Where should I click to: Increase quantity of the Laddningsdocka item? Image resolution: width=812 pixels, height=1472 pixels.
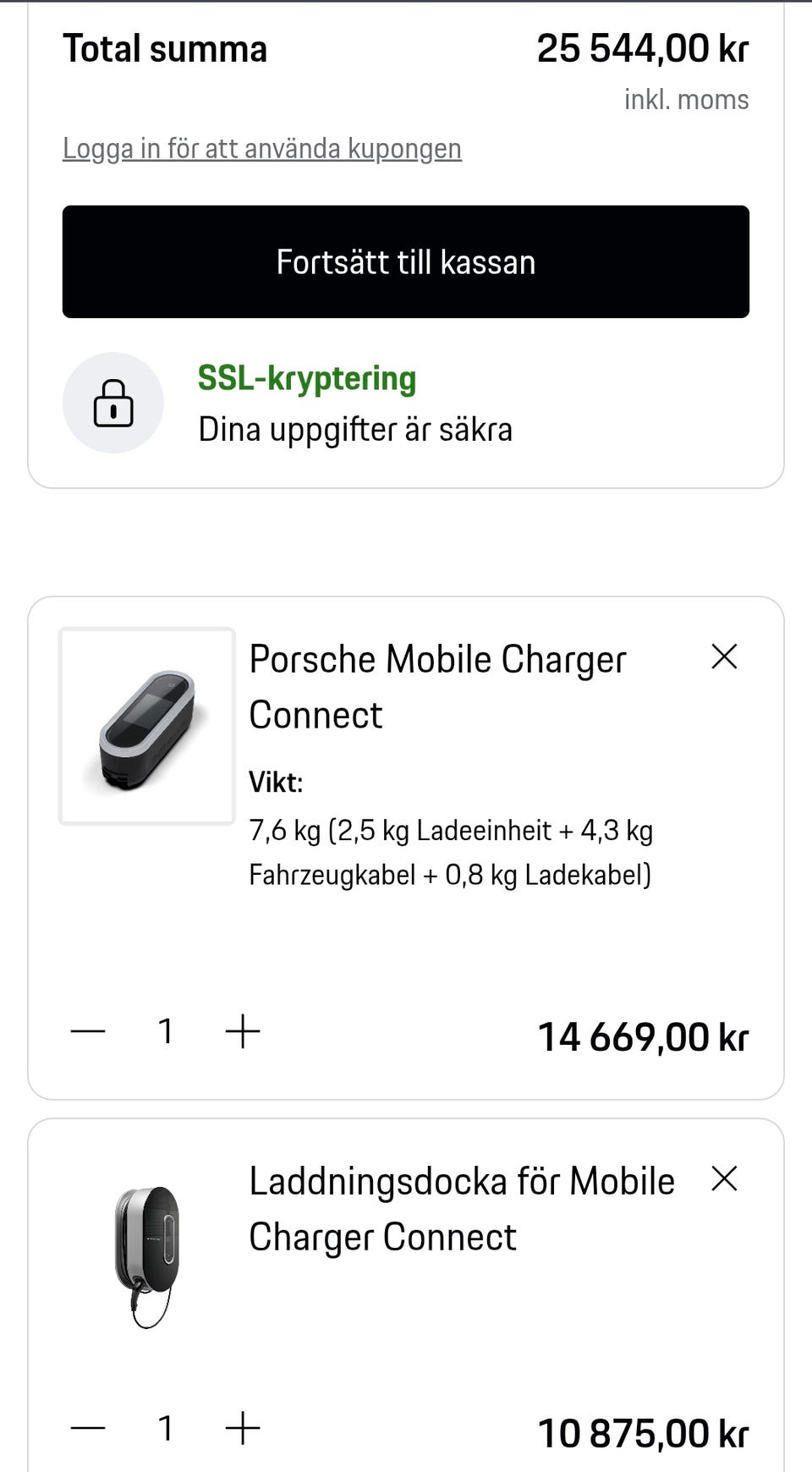coord(243,1429)
